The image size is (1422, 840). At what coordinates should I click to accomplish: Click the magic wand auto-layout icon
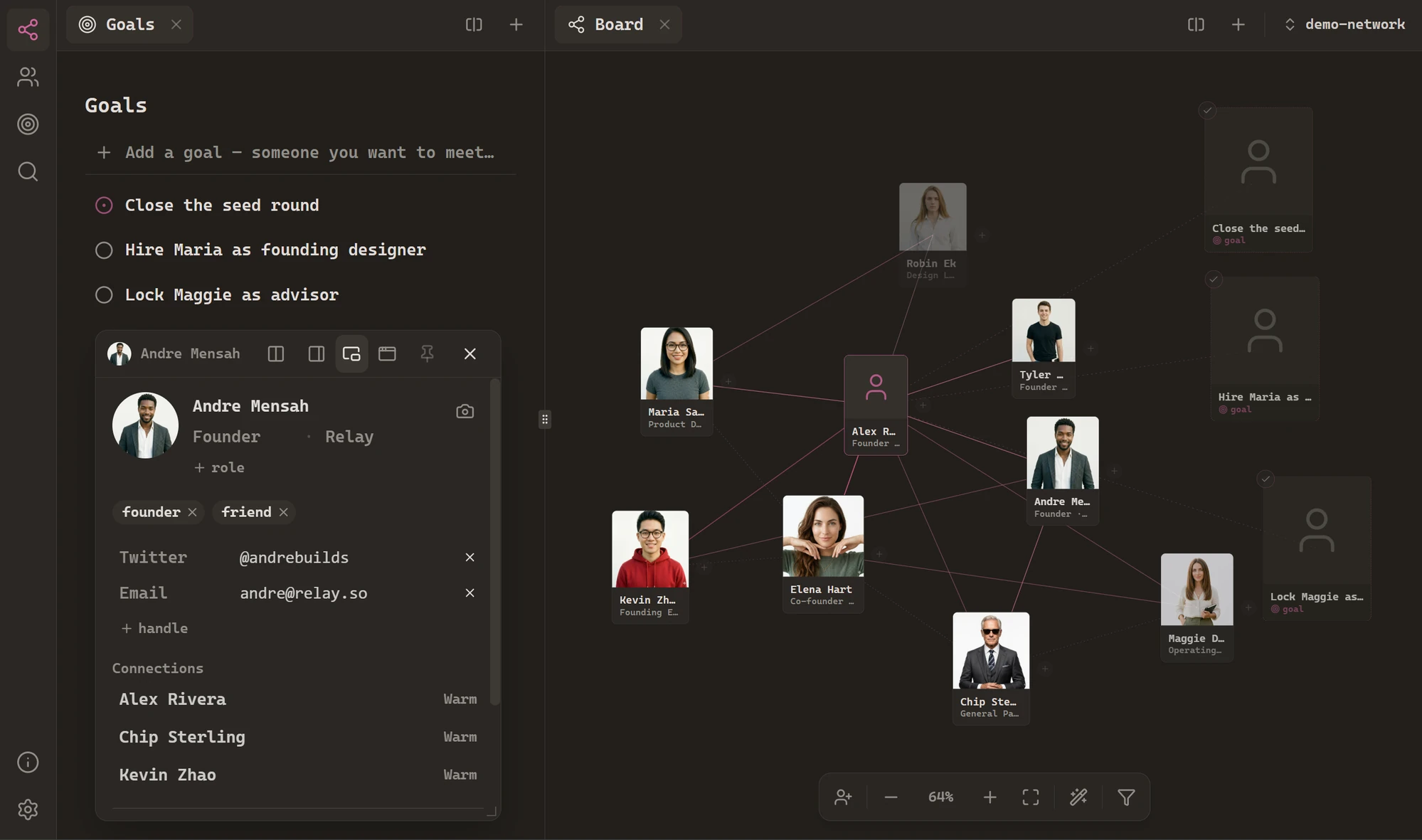click(x=1078, y=797)
